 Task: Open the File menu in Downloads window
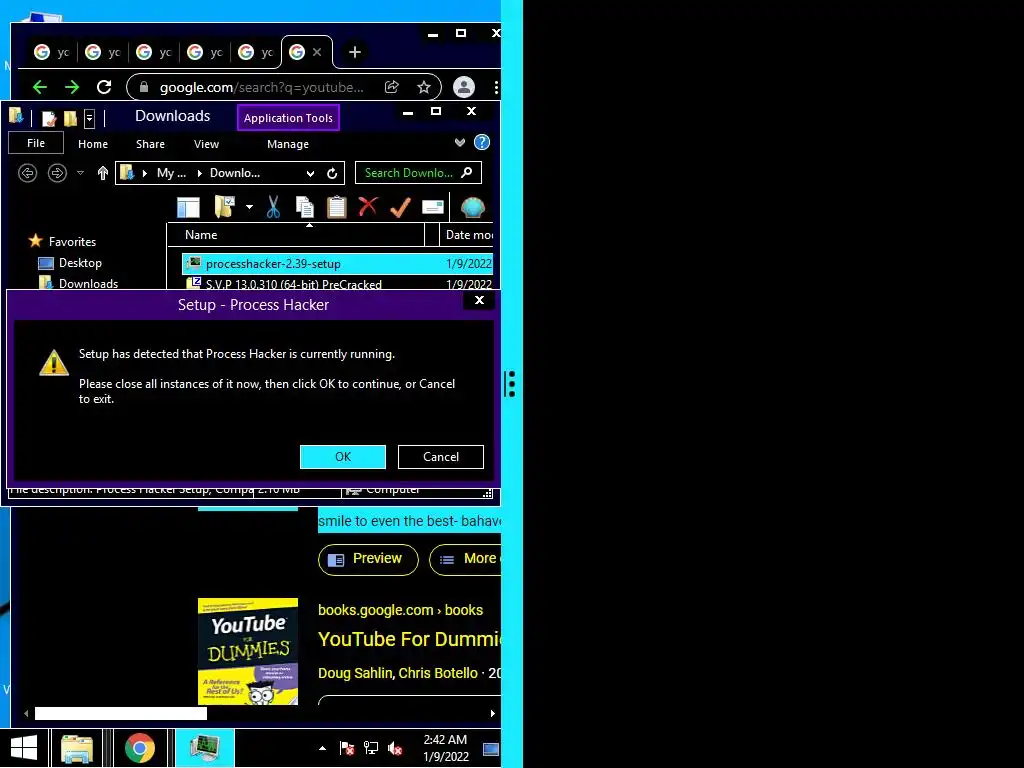pyautogui.click(x=36, y=143)
